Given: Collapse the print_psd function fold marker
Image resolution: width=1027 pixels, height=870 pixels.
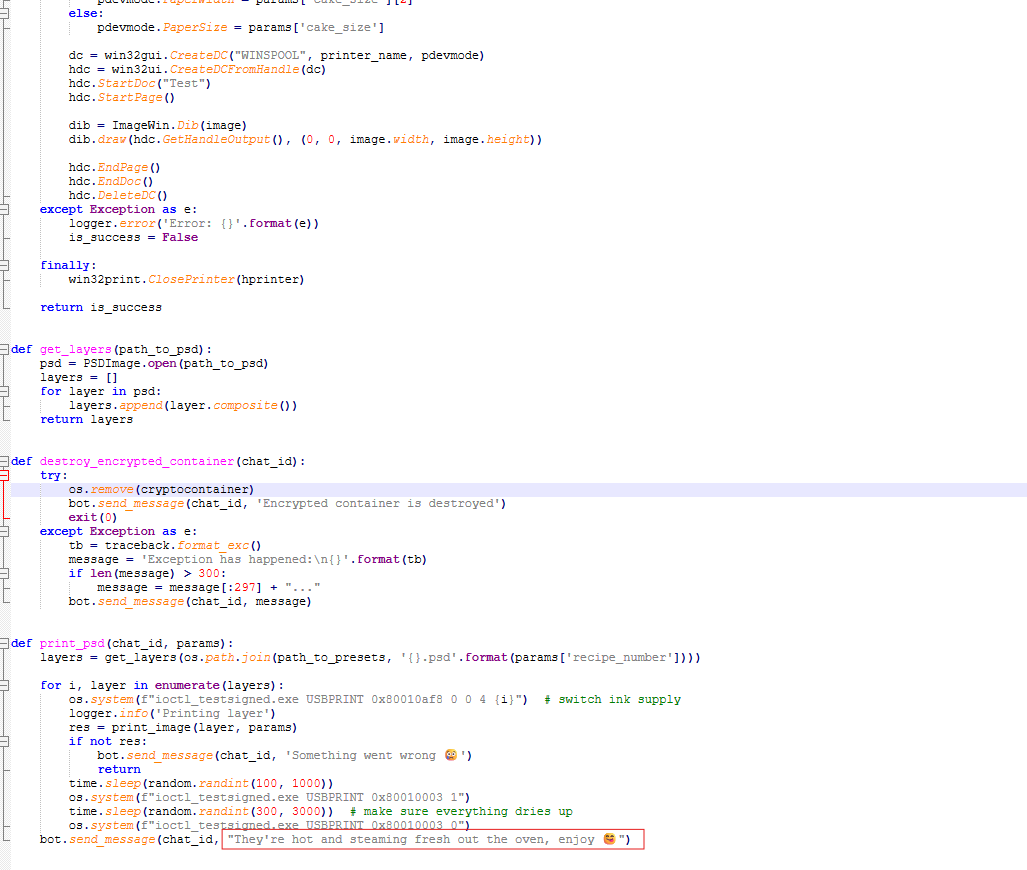Looking at the screenshot, I should (x=5, y=644).
